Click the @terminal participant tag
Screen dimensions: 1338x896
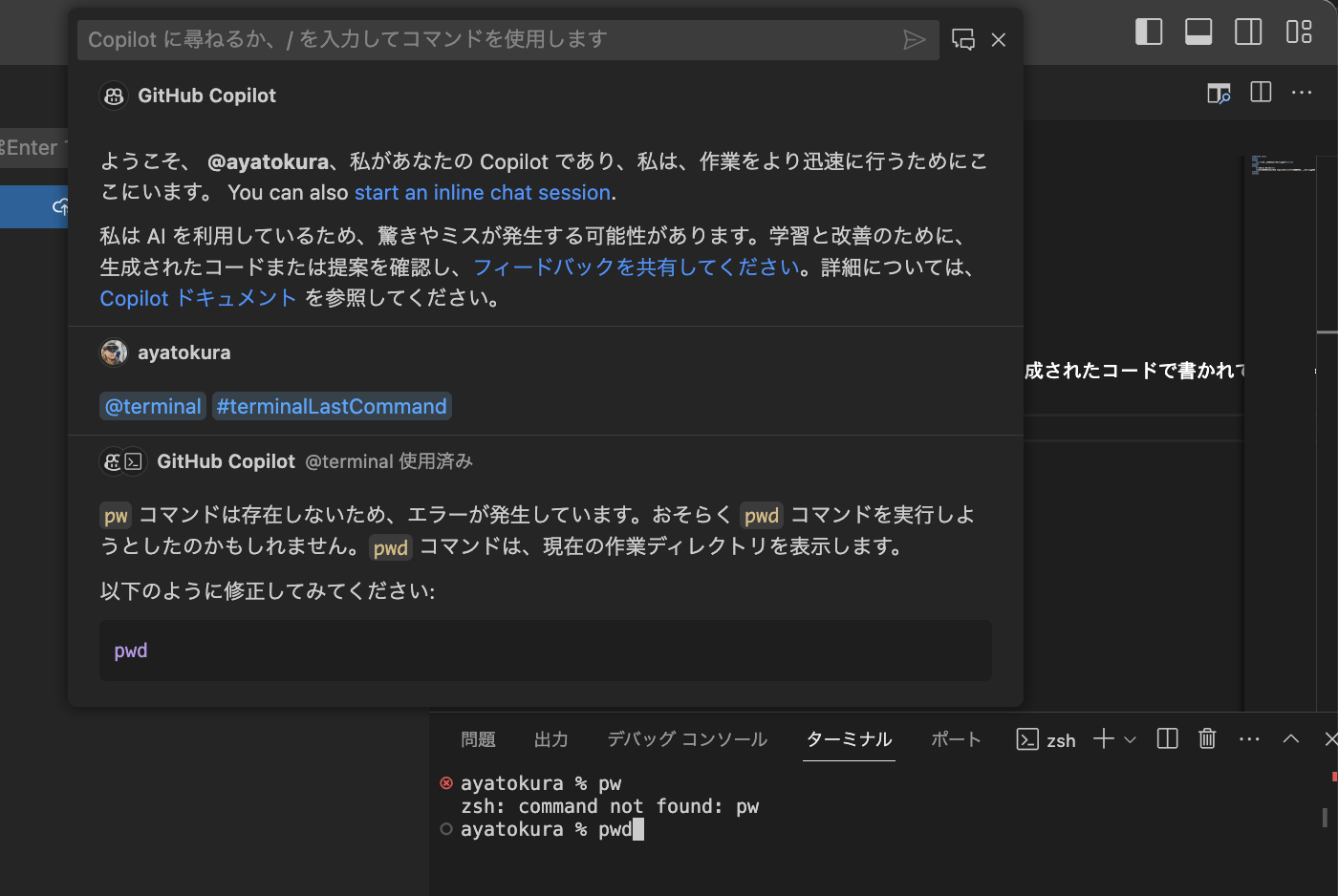click(153, 406)
